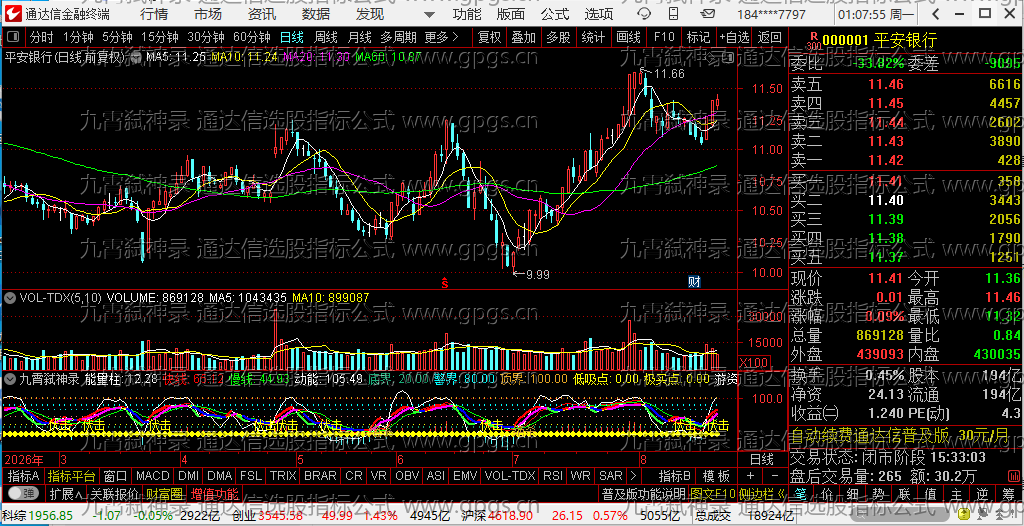Switch to the MACD indicator tab

[152, 476]
